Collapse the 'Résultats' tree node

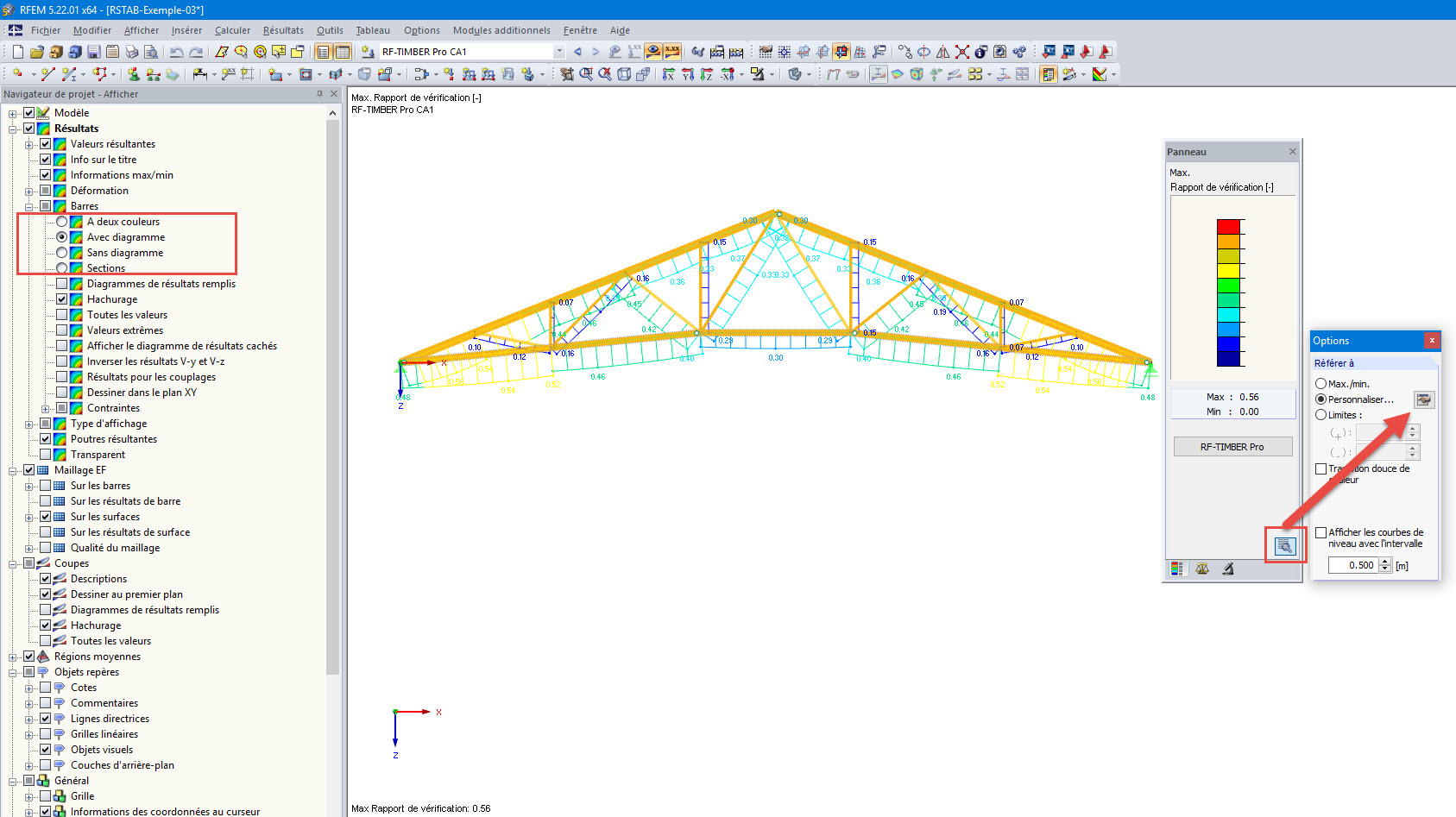[x=13, y=129]
